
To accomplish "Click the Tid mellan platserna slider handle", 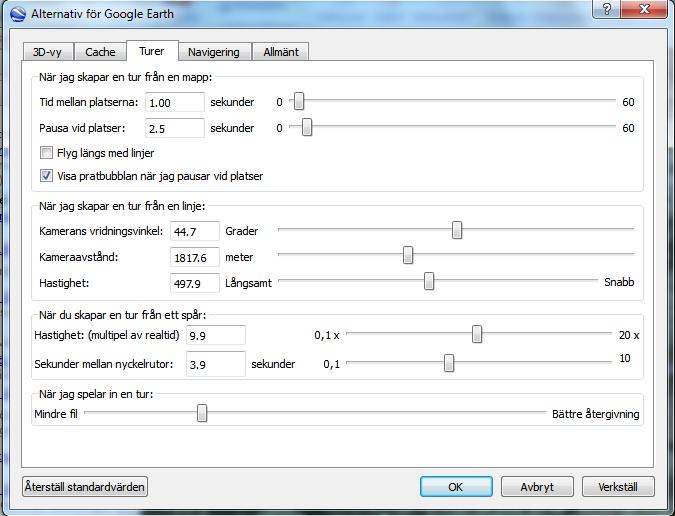I will (x=299, y=102).
